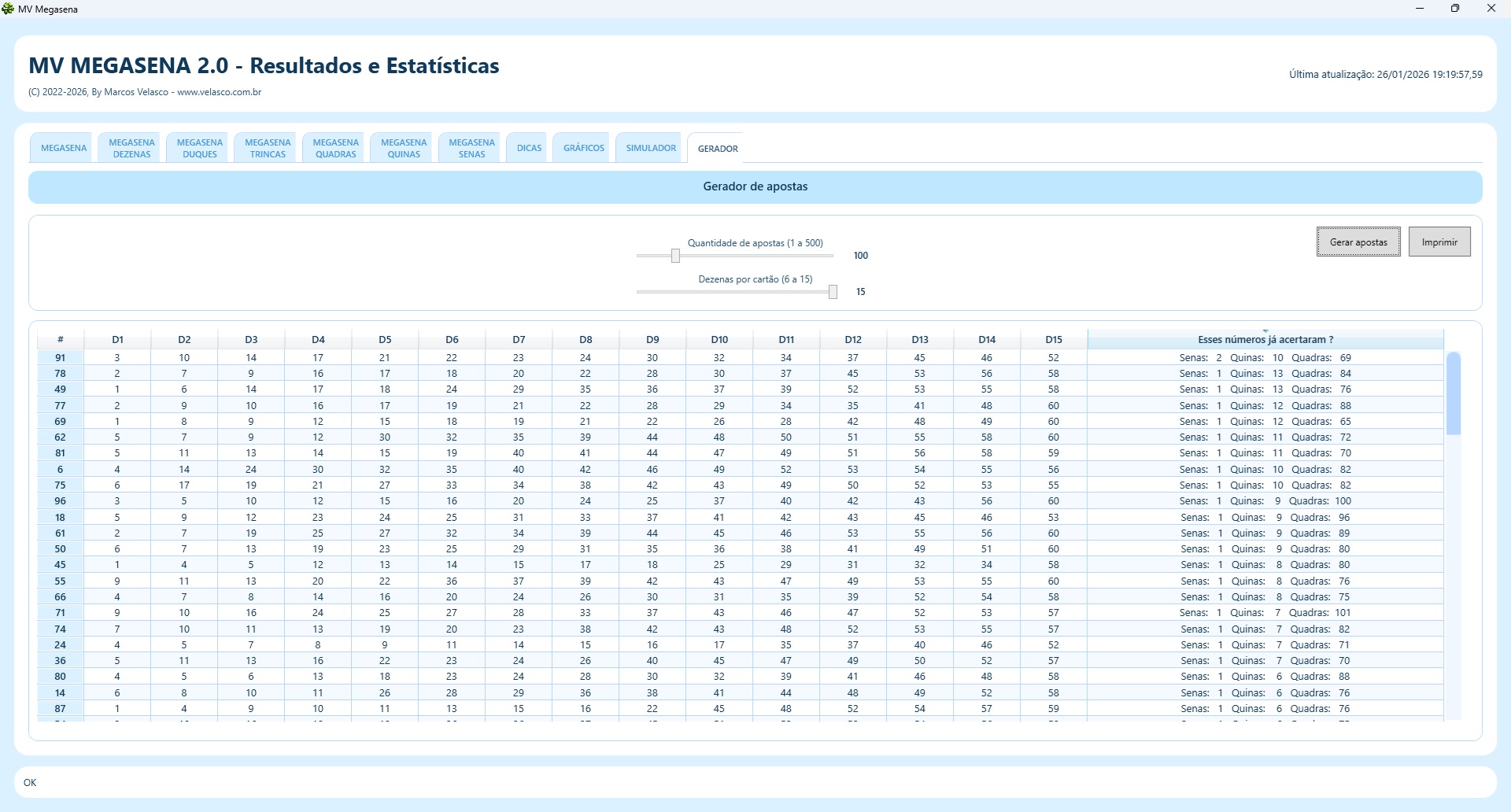The width and height of the screenshot is (1511, 812).
Task: Switch to the MEGASENA SENAS tab
Action: (x=471, y=148)
